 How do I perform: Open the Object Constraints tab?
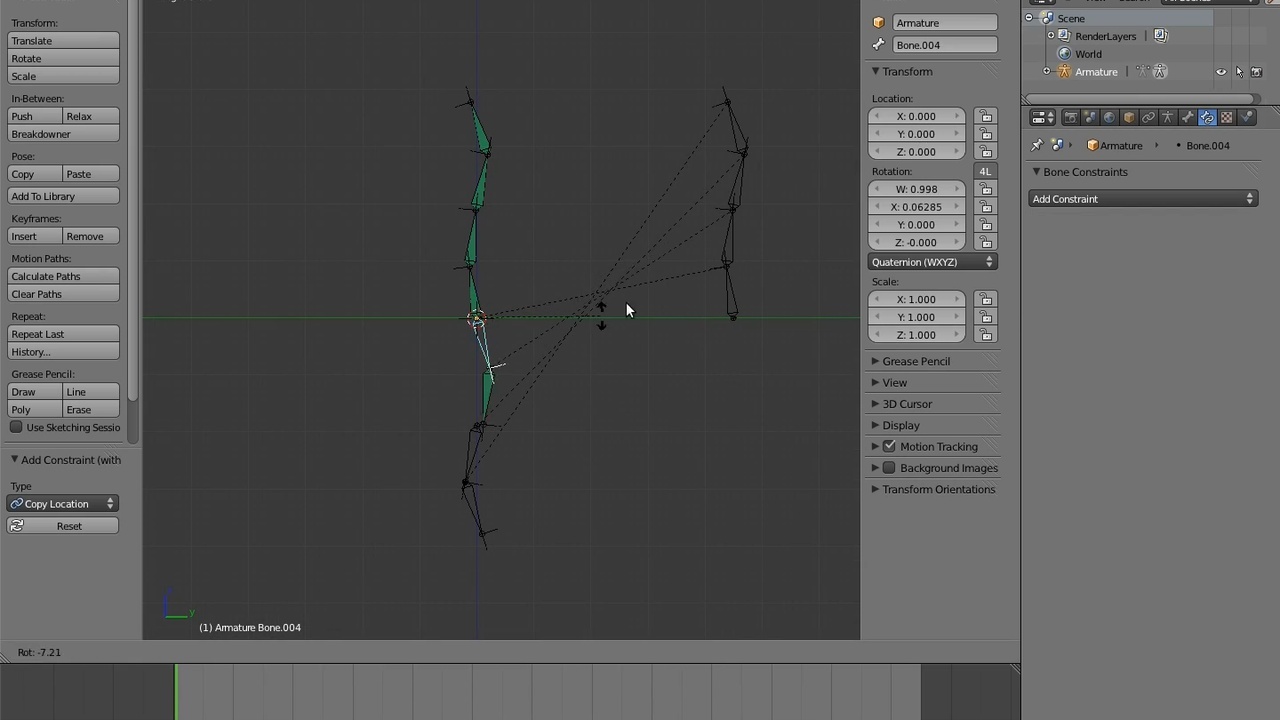1148,117
